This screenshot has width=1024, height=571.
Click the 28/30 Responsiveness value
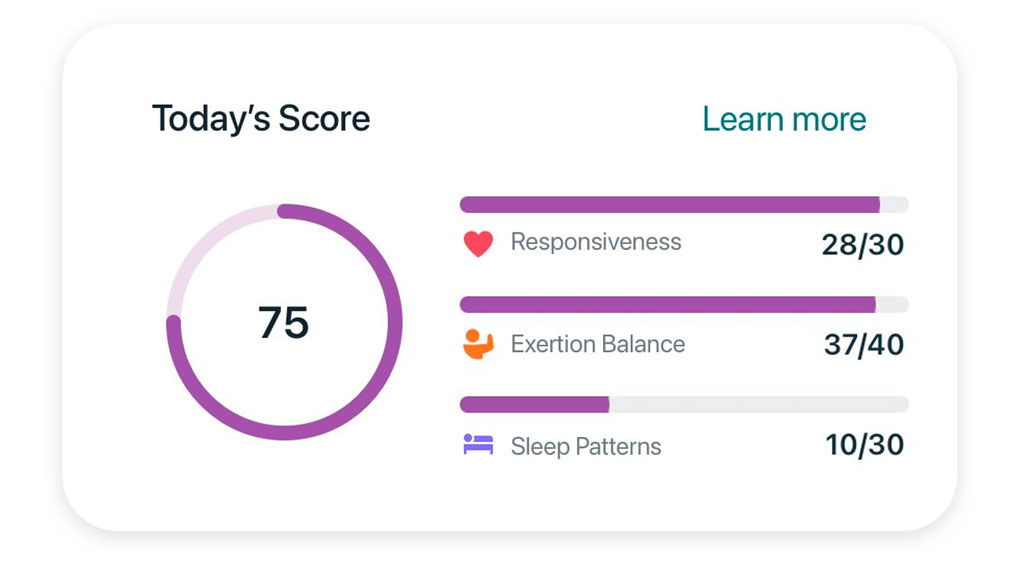[862, 244]
